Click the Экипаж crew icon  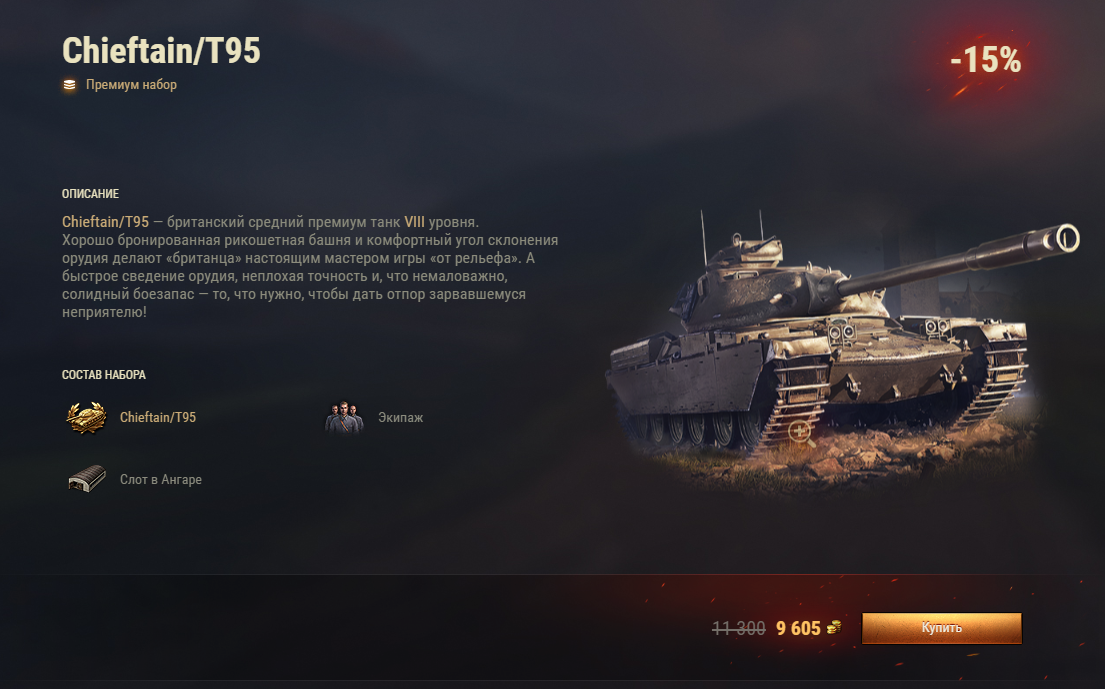coord(344,417)
